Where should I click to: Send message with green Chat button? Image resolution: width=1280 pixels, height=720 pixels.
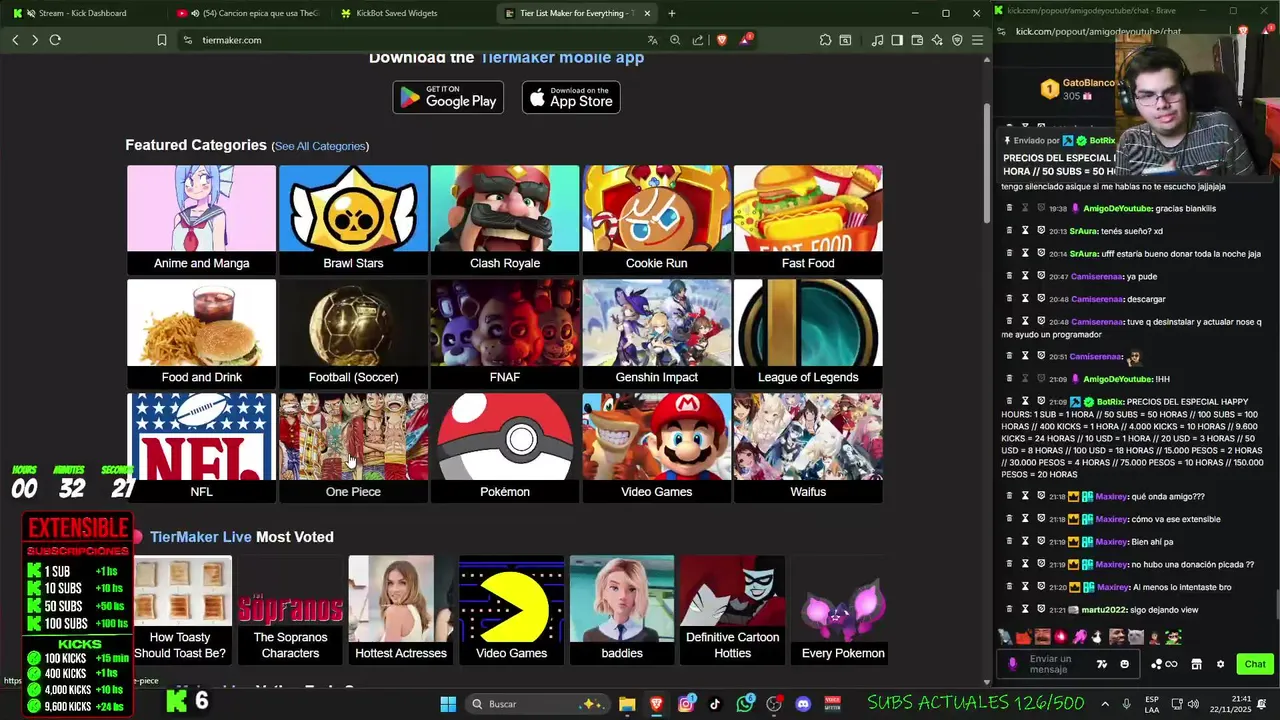(x=1255, y=664)
